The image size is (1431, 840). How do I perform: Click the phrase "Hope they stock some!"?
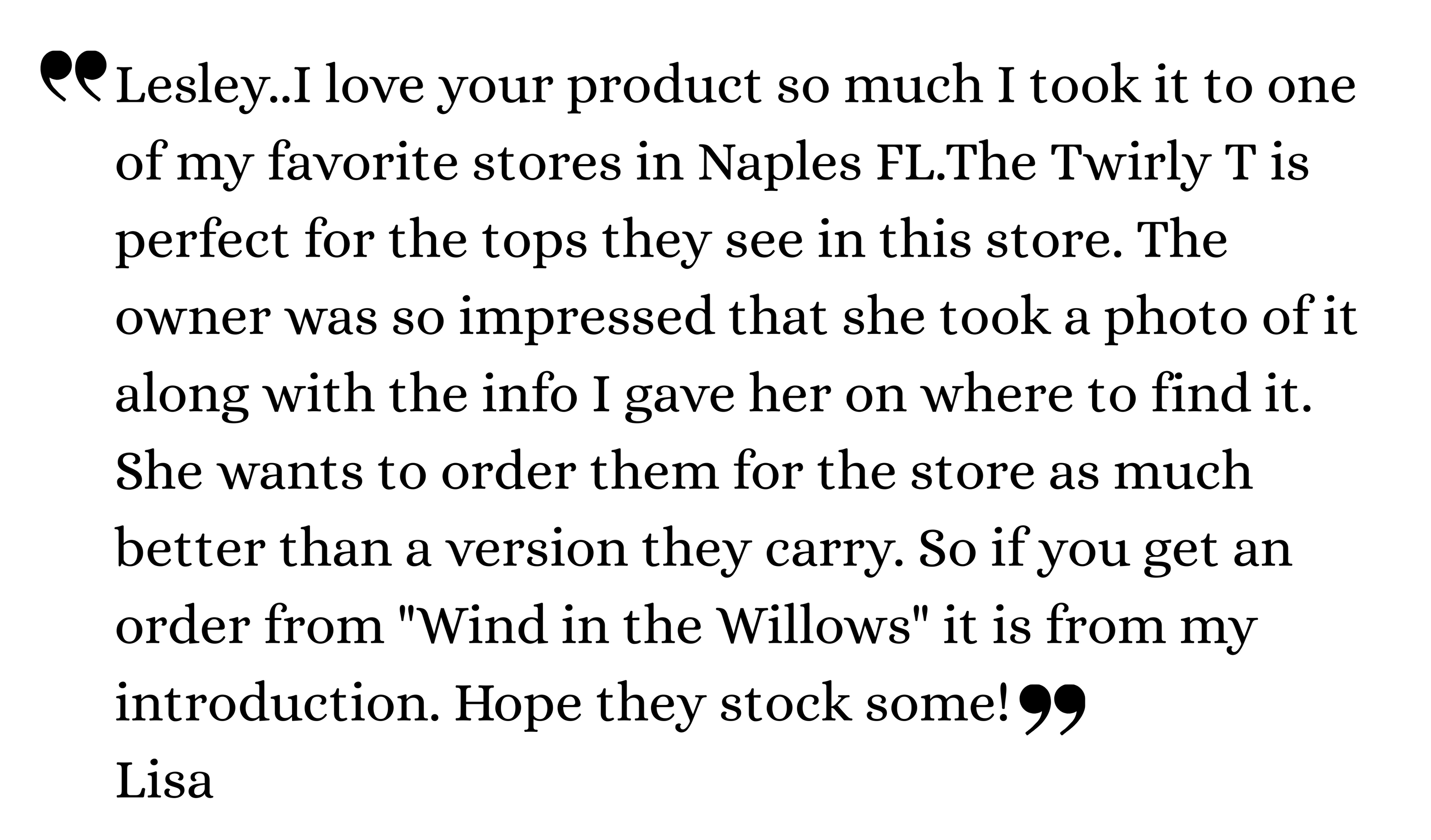coord(732,704)
